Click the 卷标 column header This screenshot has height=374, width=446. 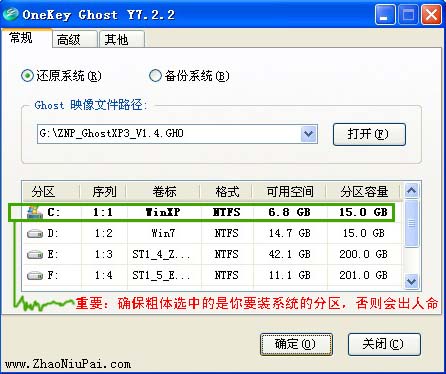pyautogui.click(x=163, y=192)
